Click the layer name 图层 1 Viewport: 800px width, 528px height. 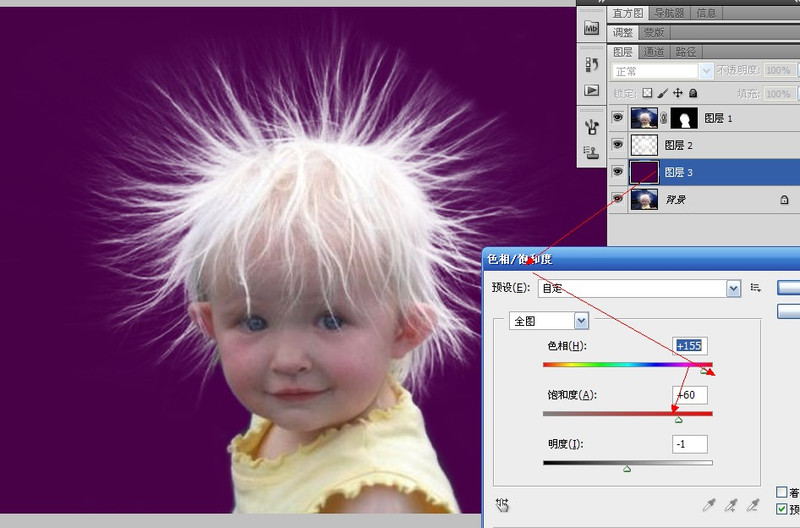pyautogui.click(x=718, y=118)
